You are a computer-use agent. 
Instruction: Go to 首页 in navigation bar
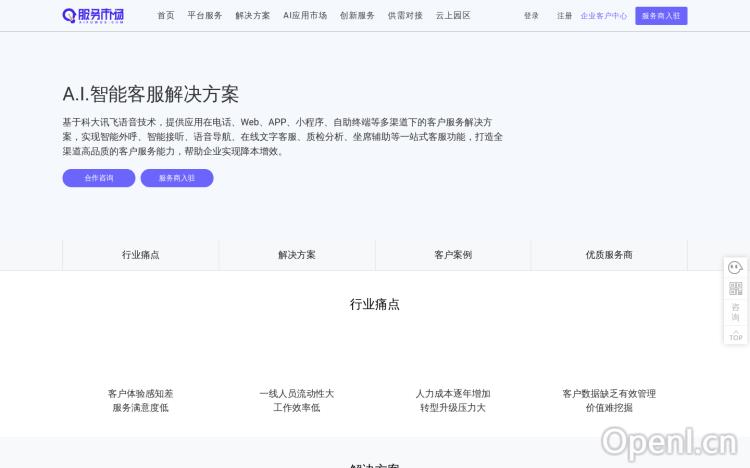(165, 16)
